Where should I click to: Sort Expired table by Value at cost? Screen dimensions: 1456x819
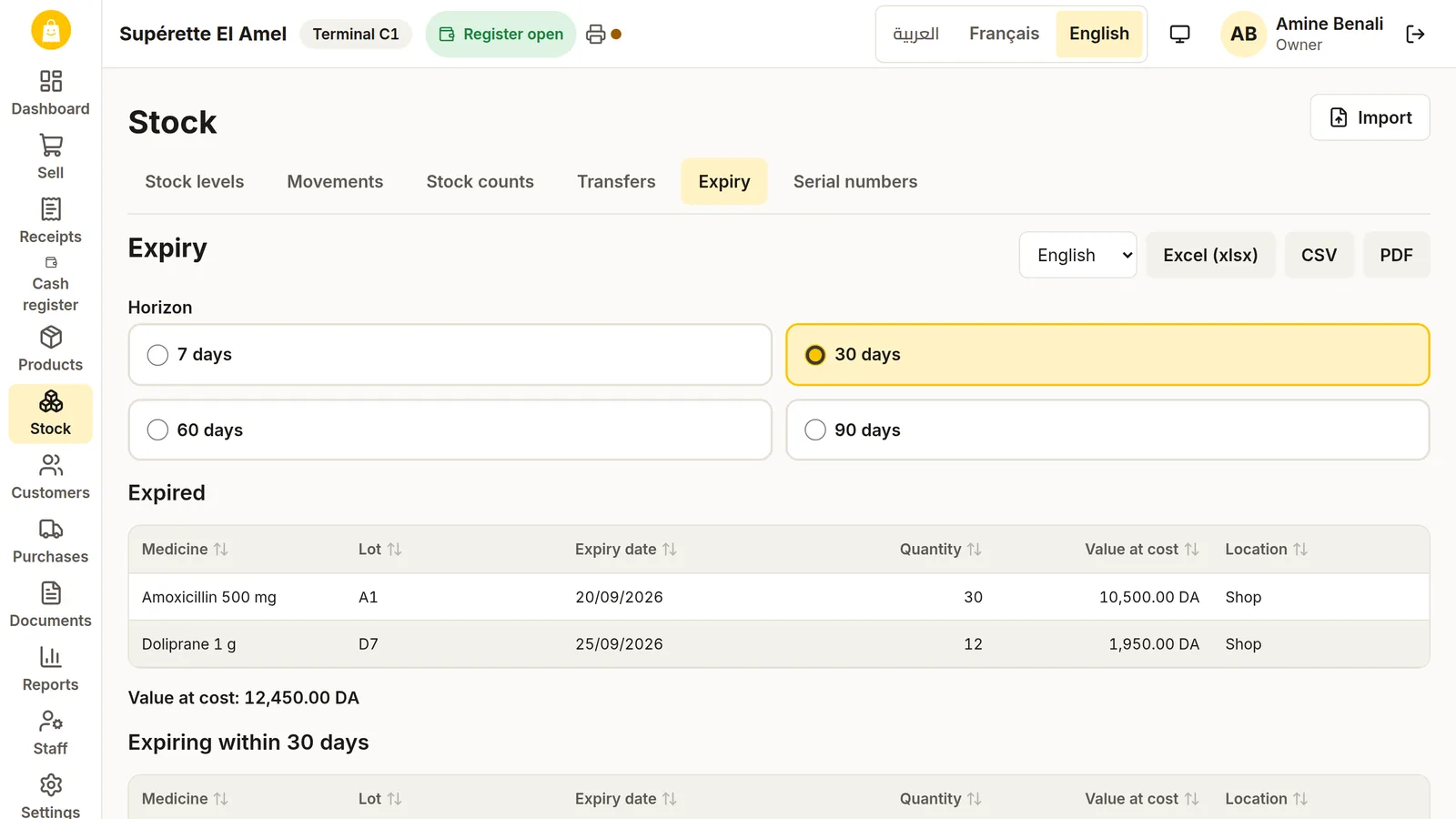coord(1142,550)
